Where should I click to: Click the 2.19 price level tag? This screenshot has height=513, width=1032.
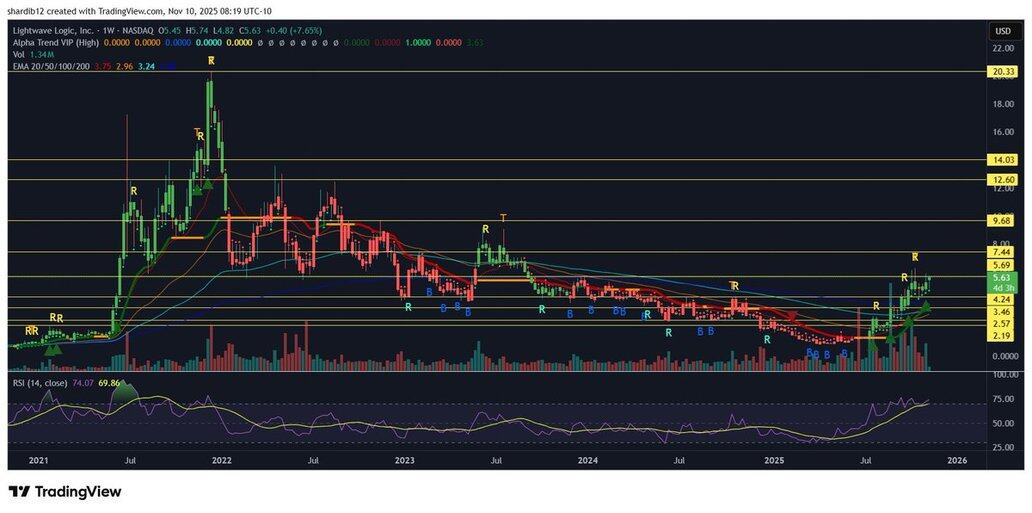(x=1003, y=337)
